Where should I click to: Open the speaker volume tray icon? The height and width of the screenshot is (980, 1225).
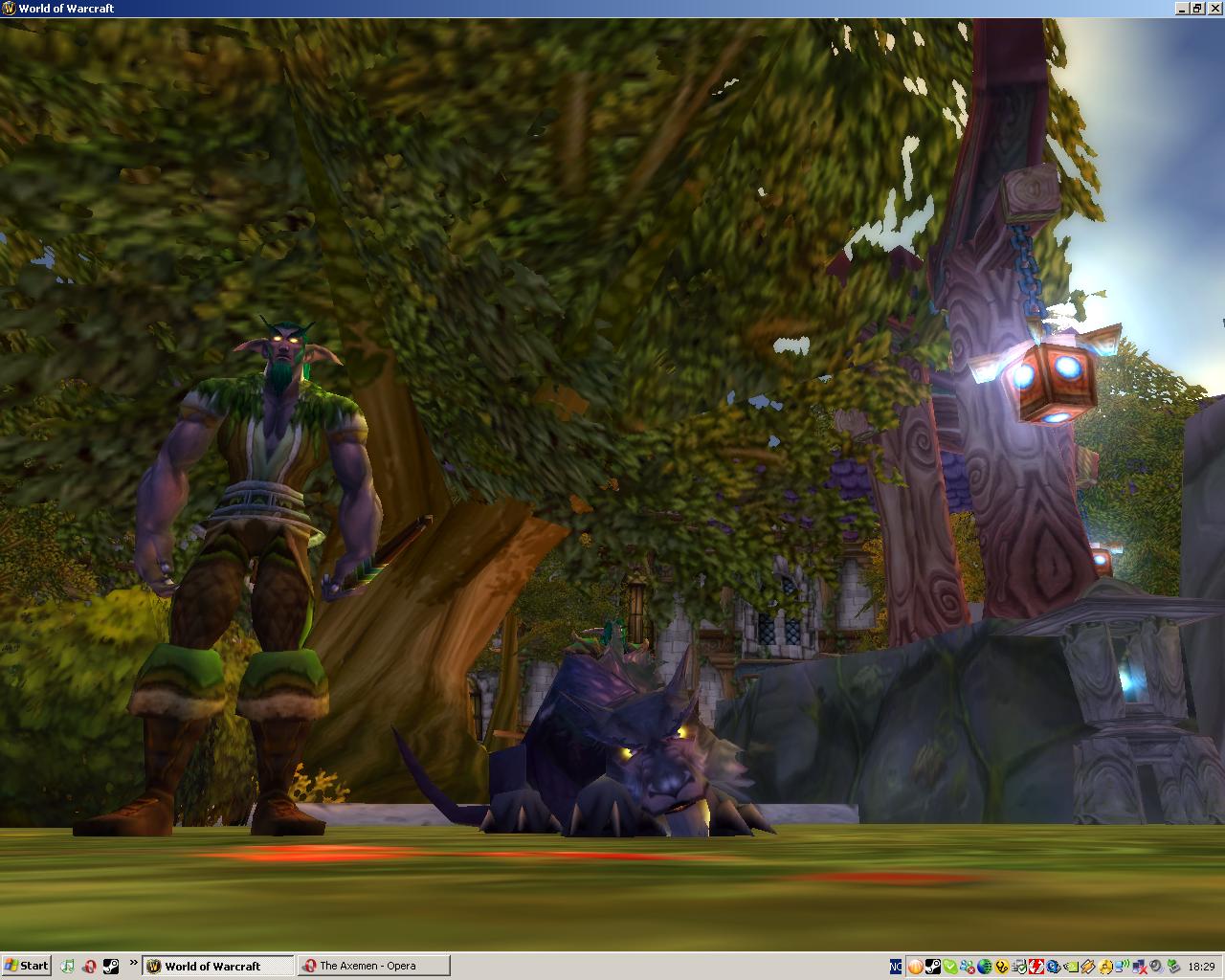pos(1156,967)
